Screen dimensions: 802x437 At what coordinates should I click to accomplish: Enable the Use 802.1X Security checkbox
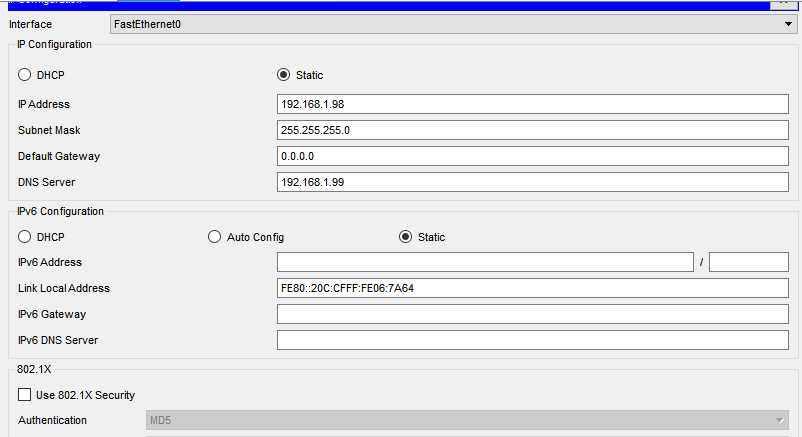click(24, 395)
